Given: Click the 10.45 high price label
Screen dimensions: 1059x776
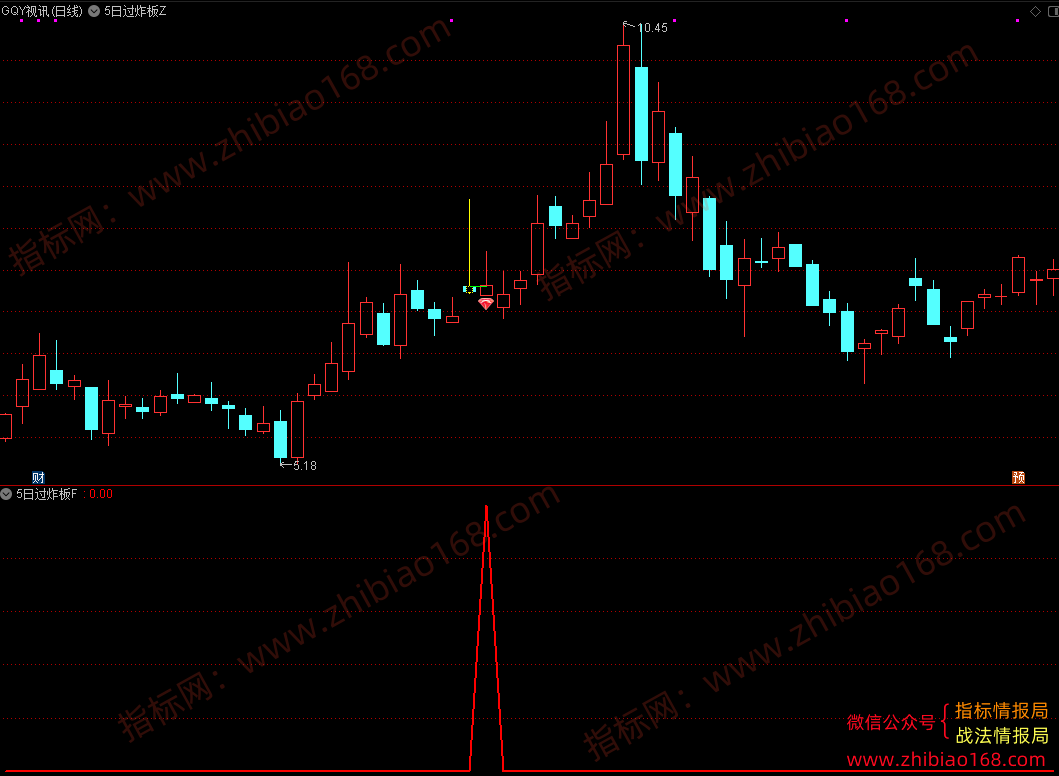Looking at the screenshot, I should (652, 28).
